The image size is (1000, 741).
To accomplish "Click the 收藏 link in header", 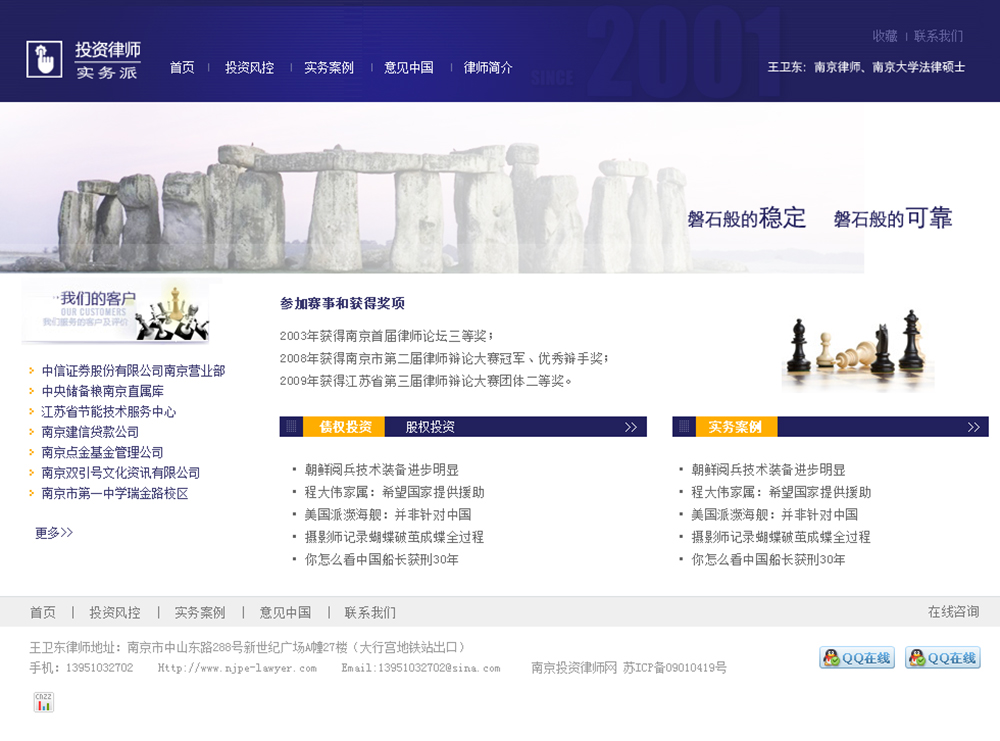I will click(x=885, y=36).
